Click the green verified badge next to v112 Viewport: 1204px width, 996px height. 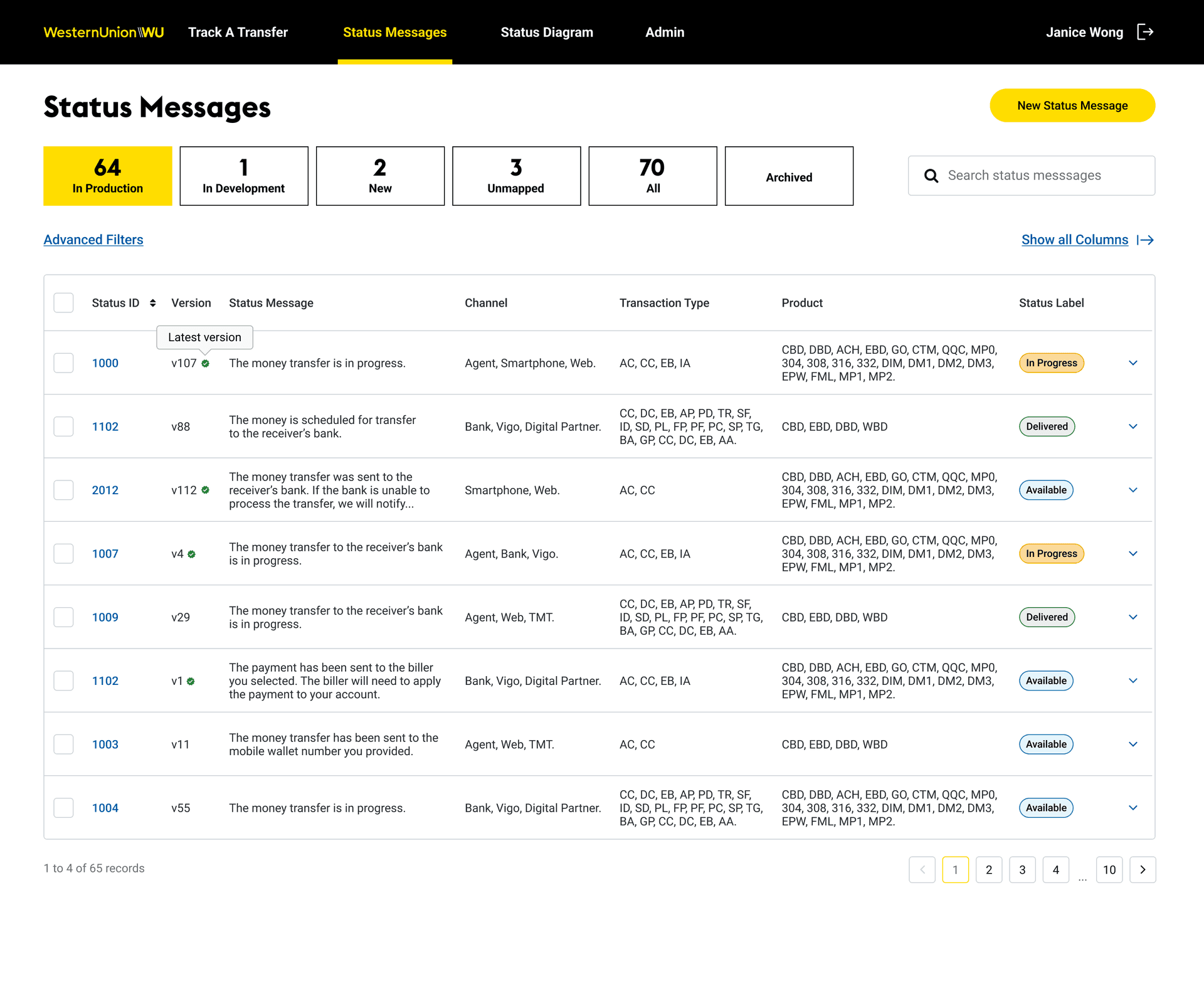click(205, 490)
